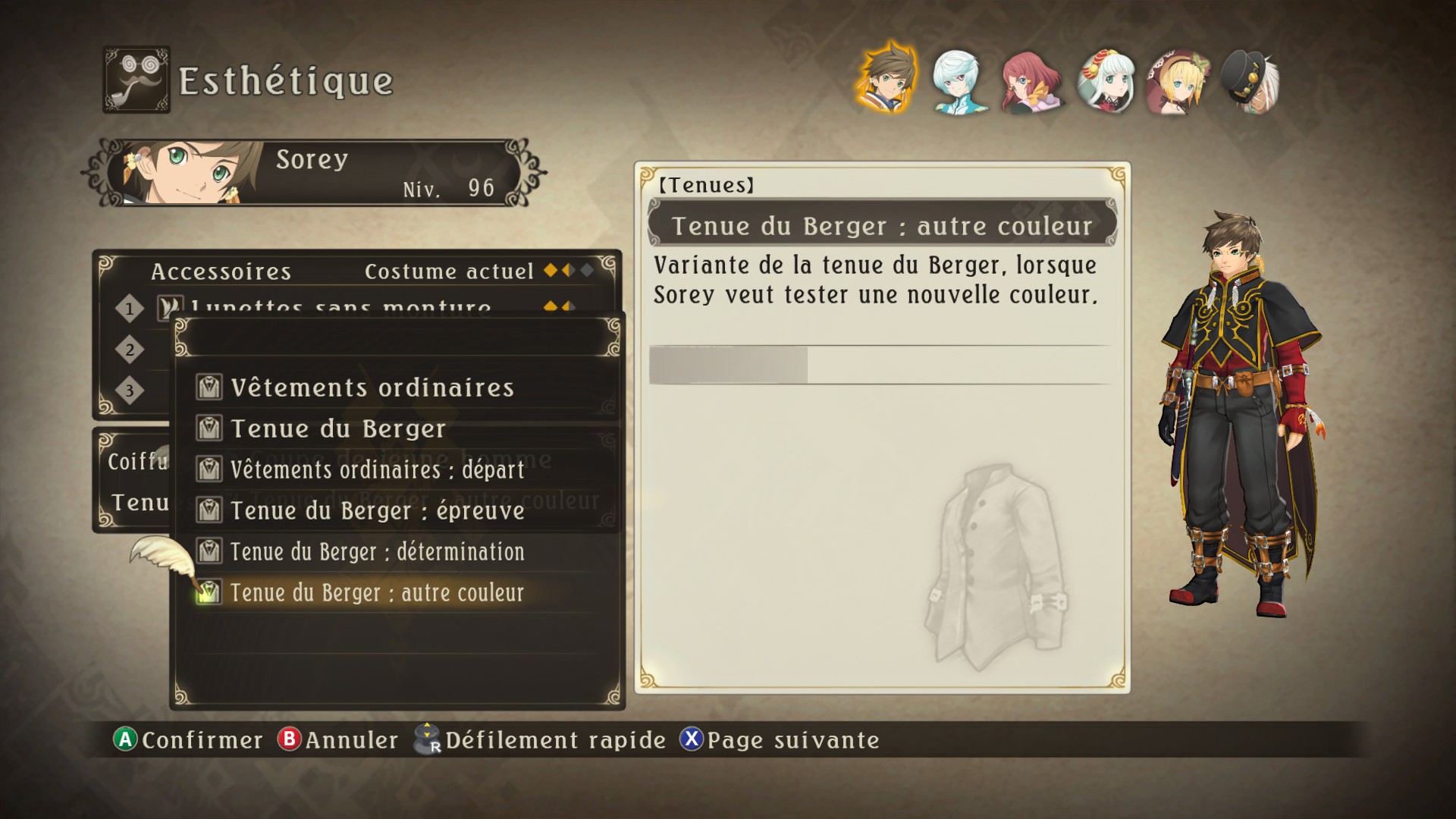Switch to the white-haired Mikleo portrait
Screen dimensions: 1456x819
pyautogui.click(x=958, y=82)
